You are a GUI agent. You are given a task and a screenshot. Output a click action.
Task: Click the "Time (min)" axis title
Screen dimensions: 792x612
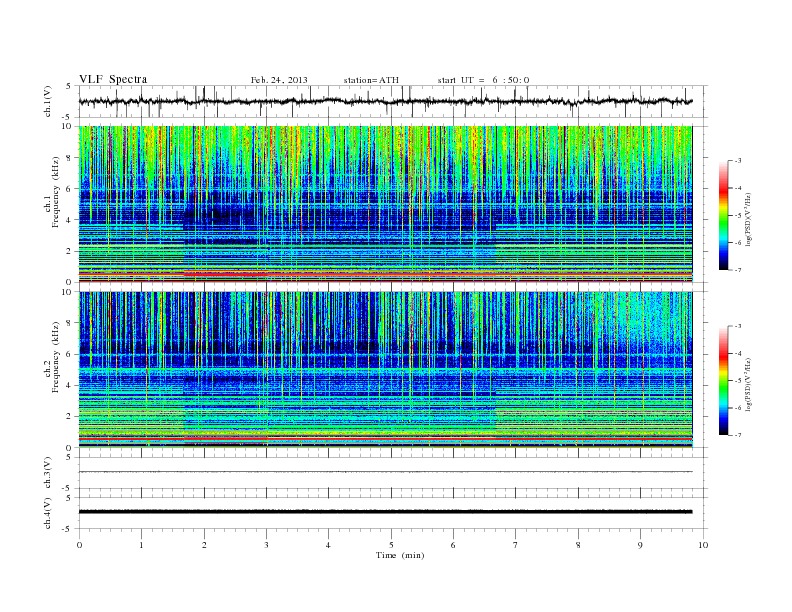400,555
